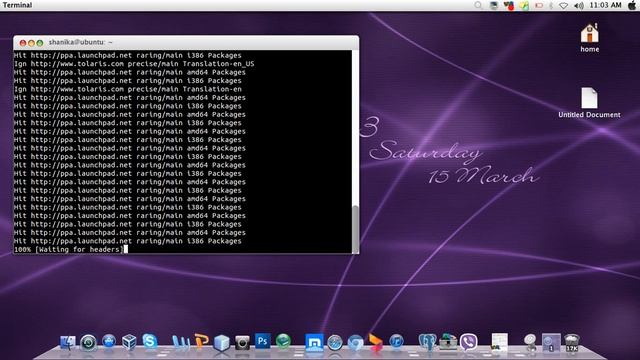Click the display icon in menu bar
Viewport: 640px width, 360px height.
493,5
